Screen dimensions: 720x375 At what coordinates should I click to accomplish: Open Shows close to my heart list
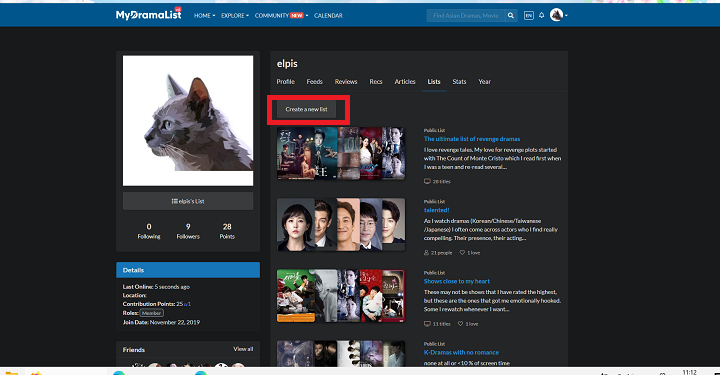click(x=457, y=281)
